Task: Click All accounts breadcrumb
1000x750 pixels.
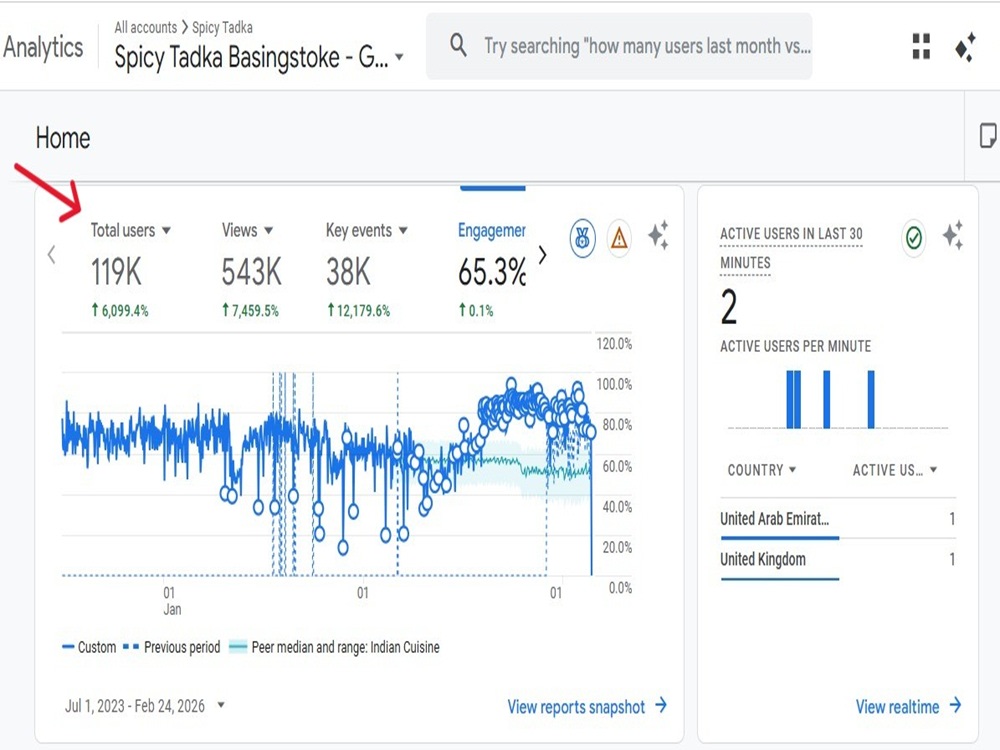Action: 145,27
